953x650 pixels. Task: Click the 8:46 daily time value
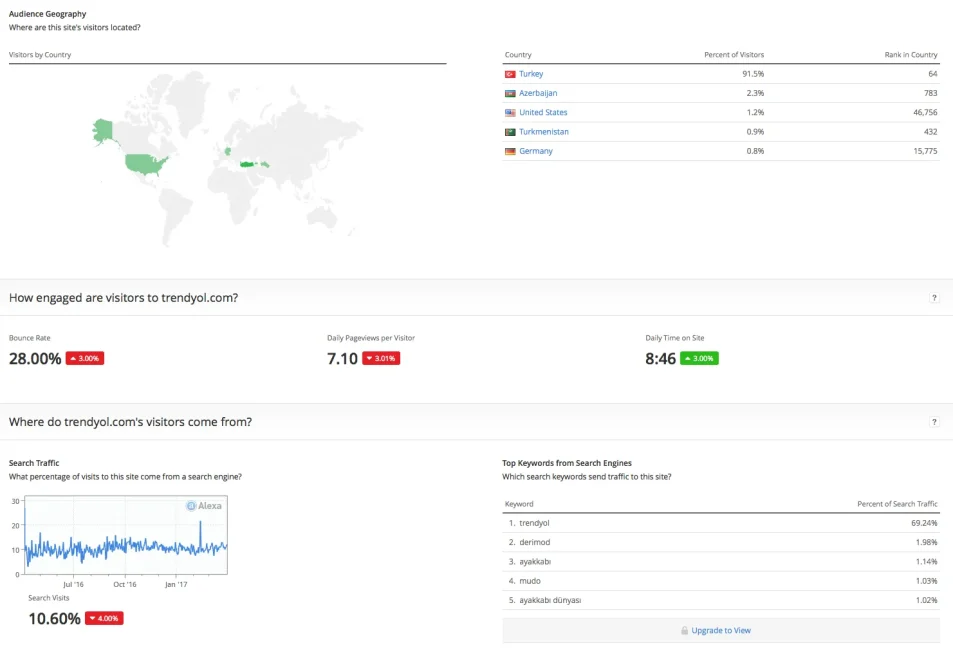pyautogui.click(x=660, y=359)
